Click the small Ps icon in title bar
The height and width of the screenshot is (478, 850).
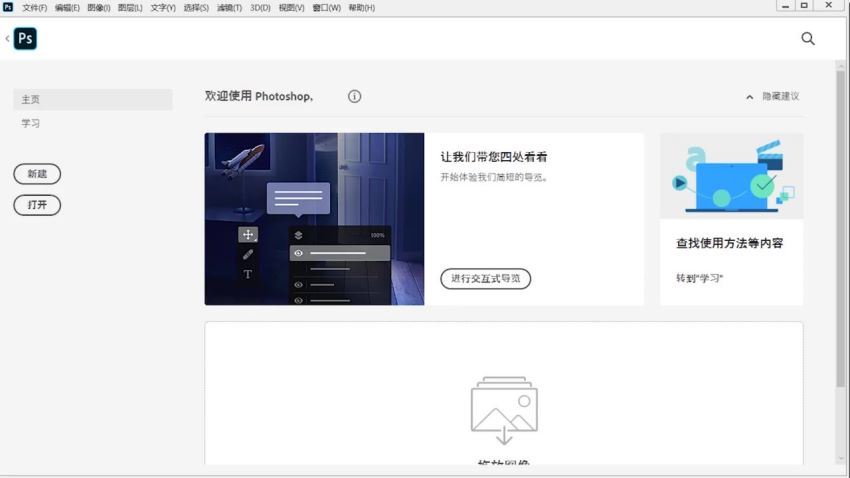[x=8, y=7]
